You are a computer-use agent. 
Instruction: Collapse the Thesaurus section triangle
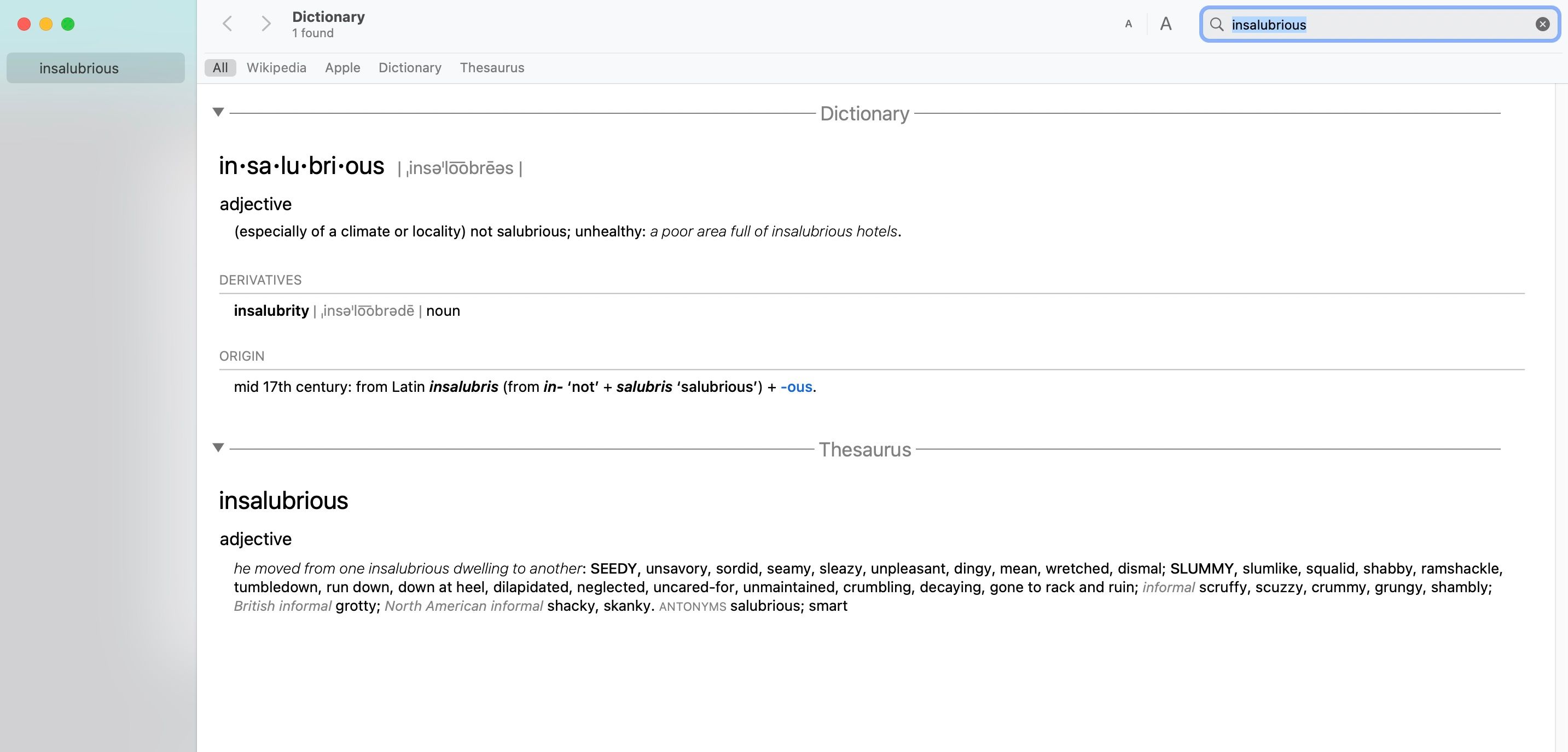218,448
